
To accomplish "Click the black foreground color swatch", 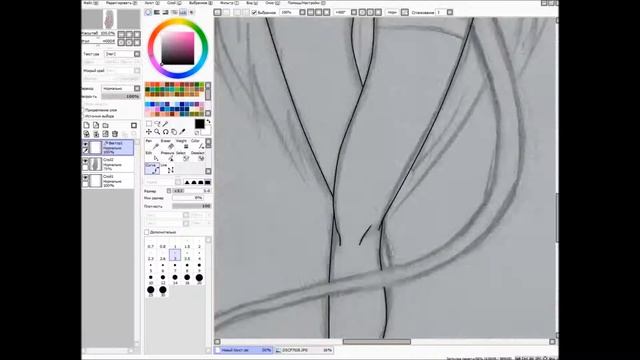I will [199, 124].
